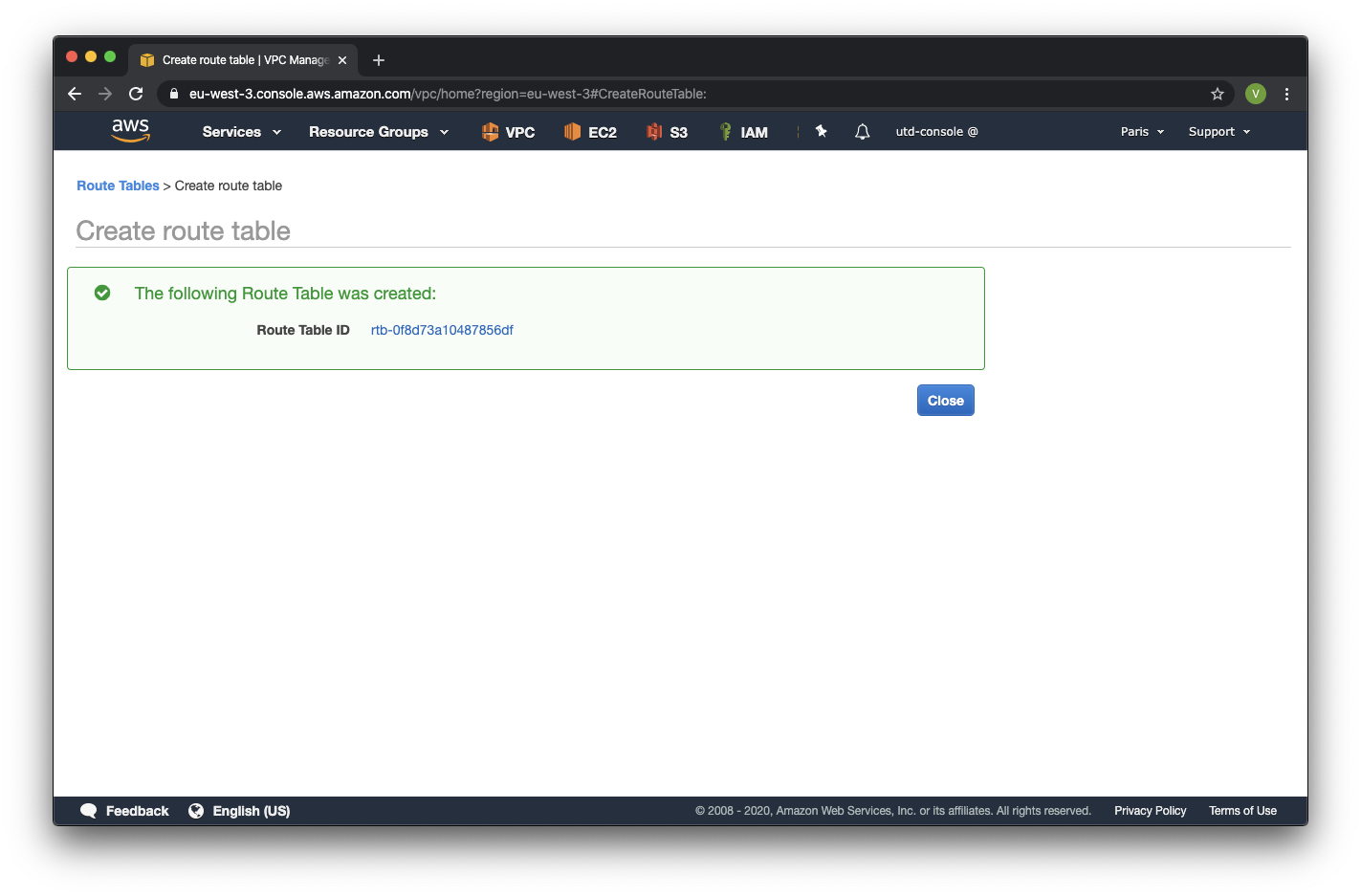Expand the Resource Groups dropdown
This screenshot has height=896, width=1361.
pos(379,132)
